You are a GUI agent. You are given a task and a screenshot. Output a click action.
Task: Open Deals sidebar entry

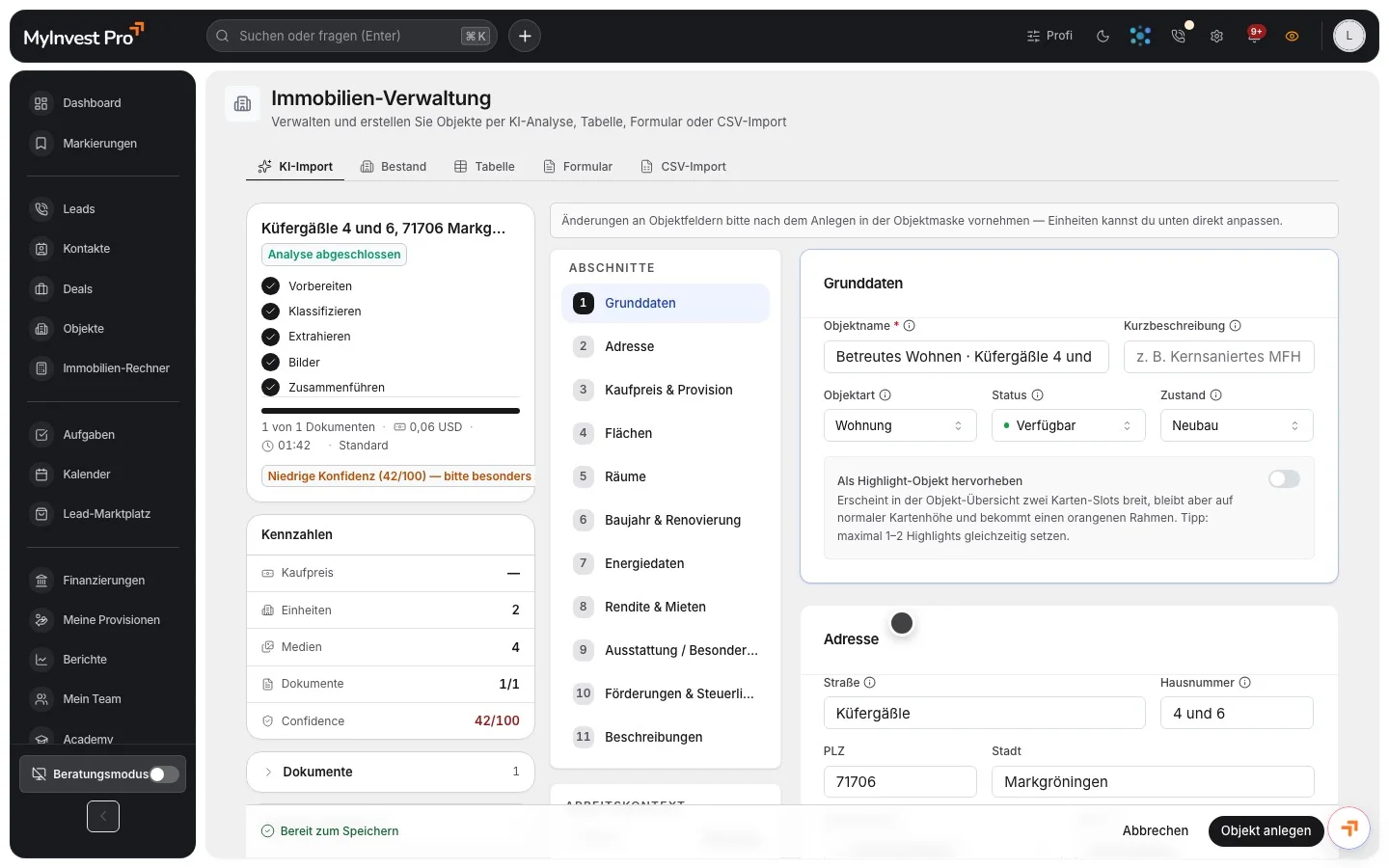tap(103, 289)
